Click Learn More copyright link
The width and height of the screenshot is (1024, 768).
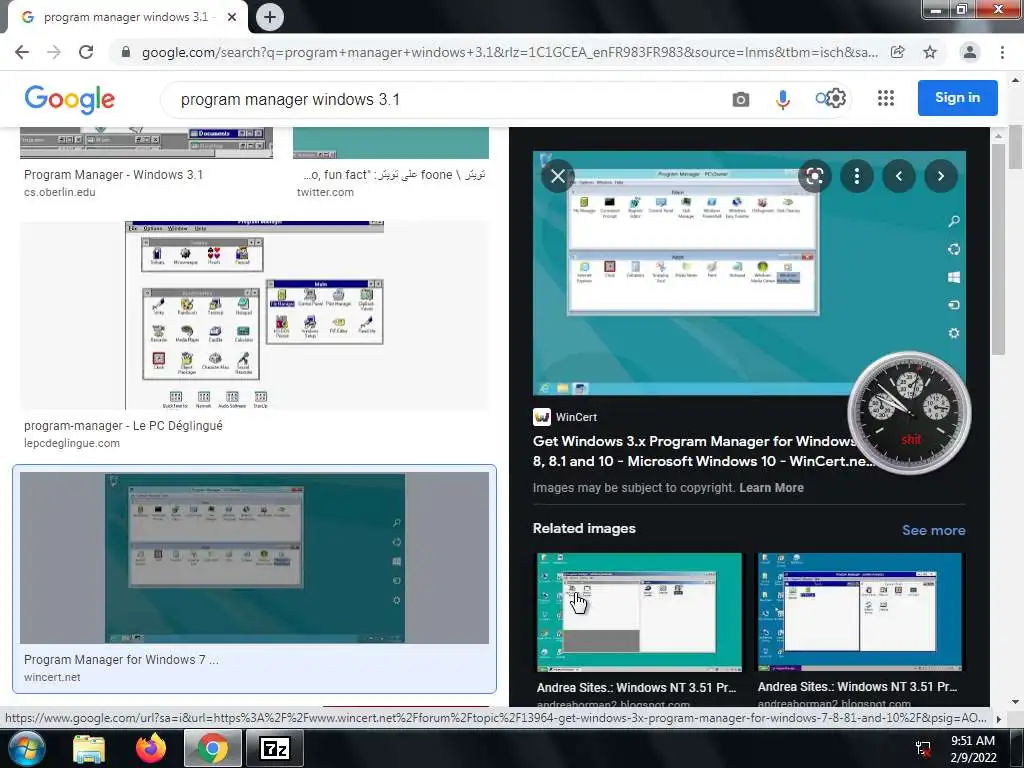tap(771, 488)
